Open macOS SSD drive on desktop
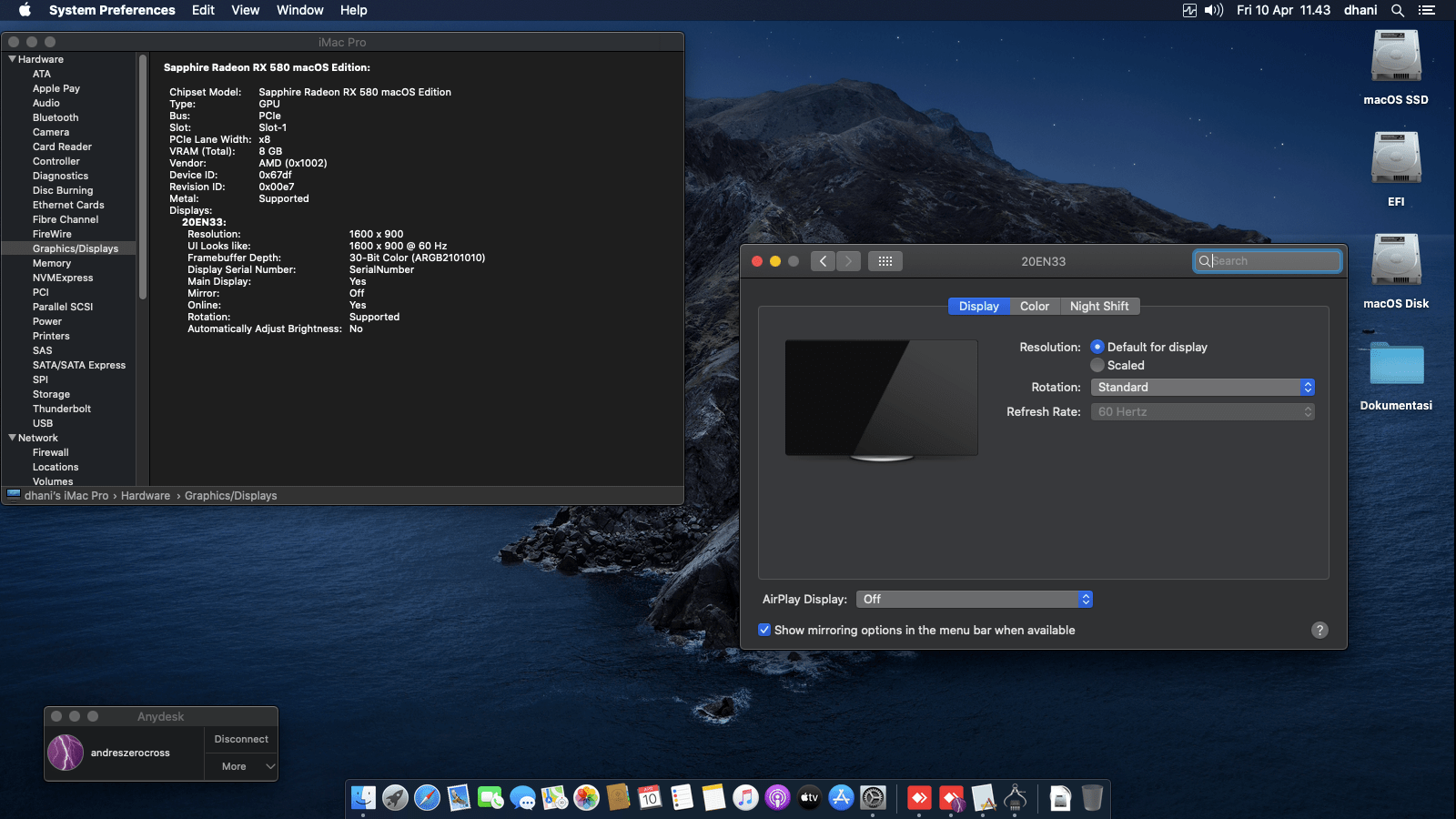Viewport: 1456px width, 819px height. (x=1396, y=57)
